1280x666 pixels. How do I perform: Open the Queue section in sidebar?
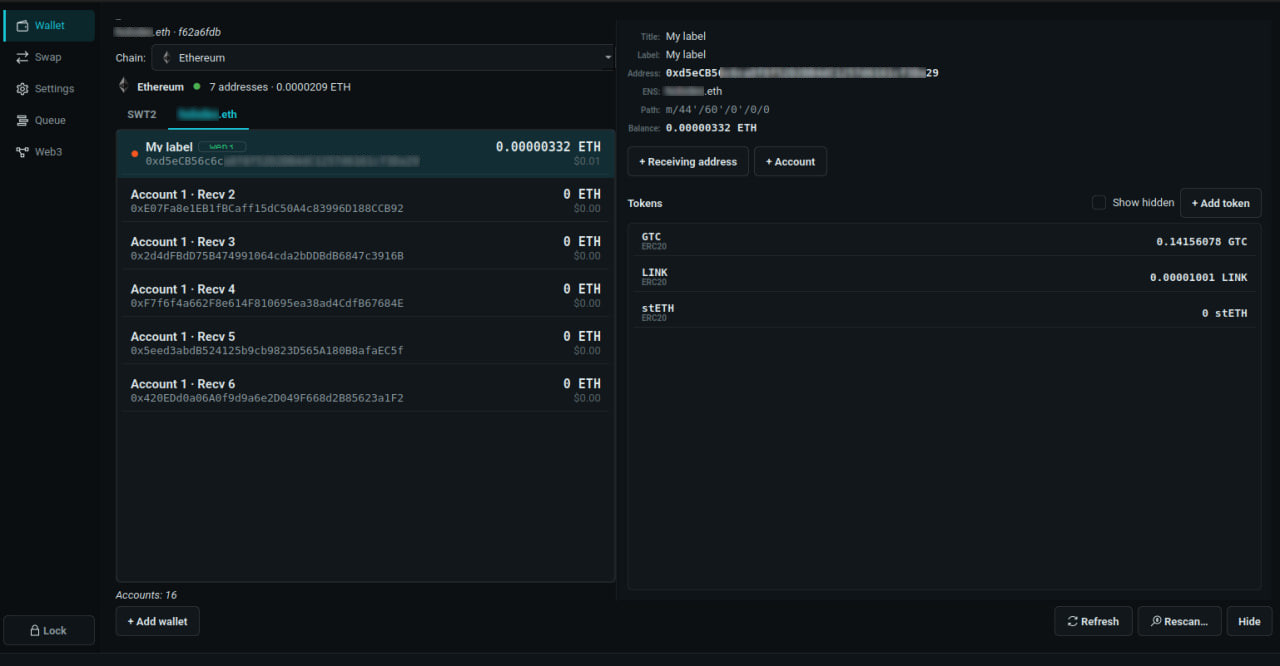49,120
